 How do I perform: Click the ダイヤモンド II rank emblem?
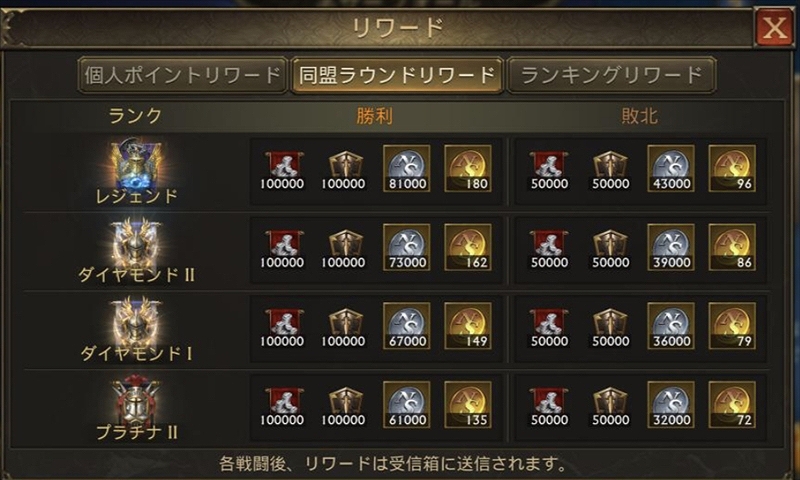pyautogui.click(x=136, y=243)
